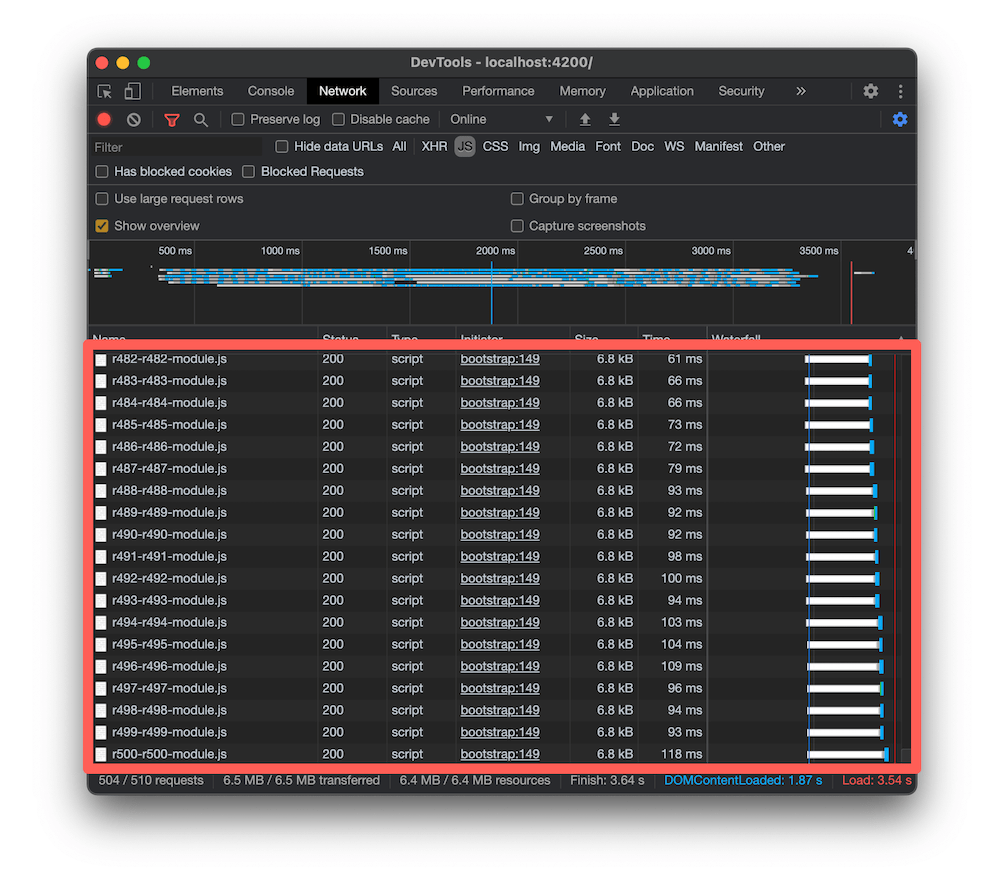The height and width of the screenshot is (883, 1000).
Task: Open the DevTools three-dot menu
Action: click(901, 91)
